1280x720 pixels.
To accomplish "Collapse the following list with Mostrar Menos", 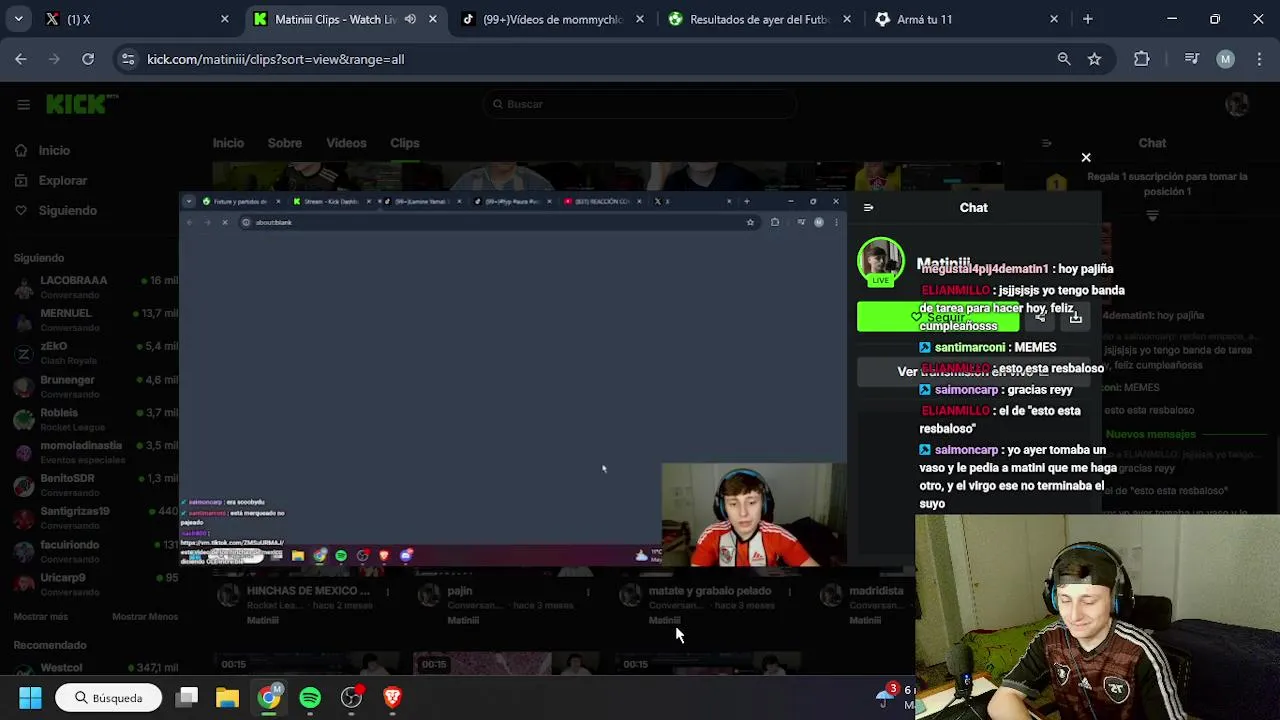I will click(145, 616).
